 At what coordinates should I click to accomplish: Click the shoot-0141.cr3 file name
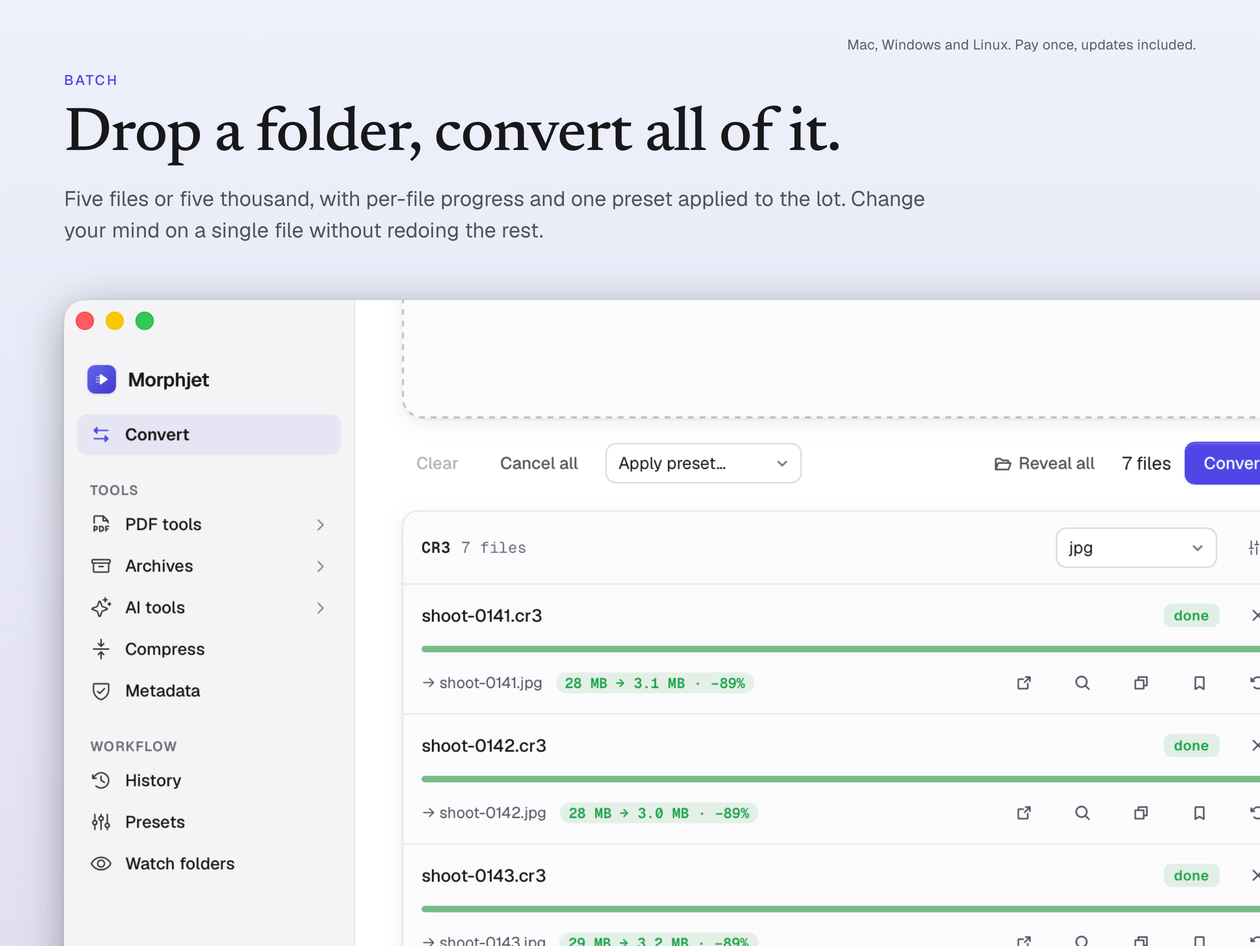coord(482,616)
